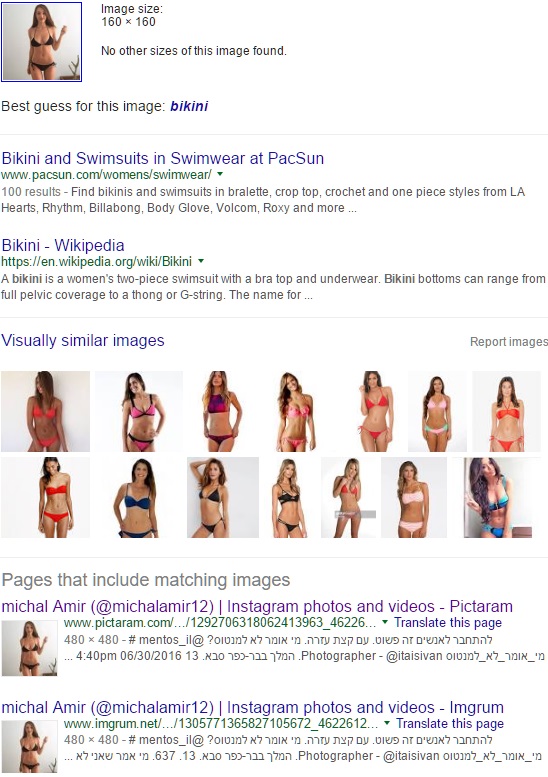Open the Imgrum michal Amir Instagram result

coord(252,707)
